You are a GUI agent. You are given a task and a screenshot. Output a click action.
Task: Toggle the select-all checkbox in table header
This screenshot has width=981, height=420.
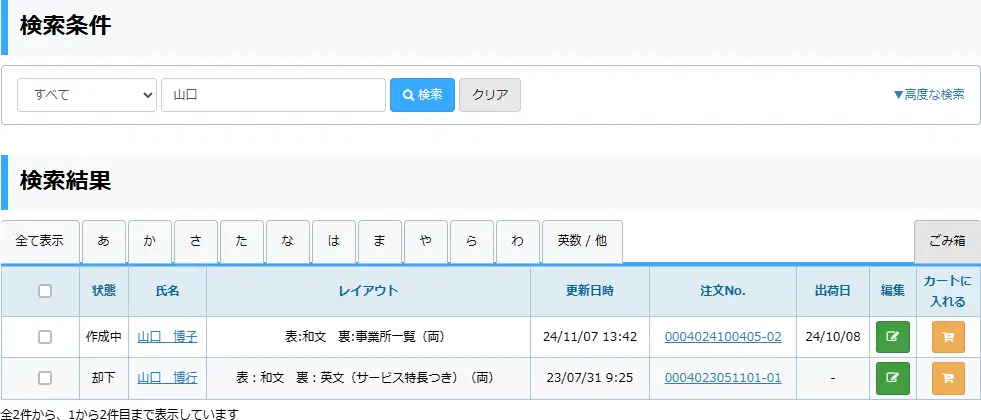pos(45,291)
